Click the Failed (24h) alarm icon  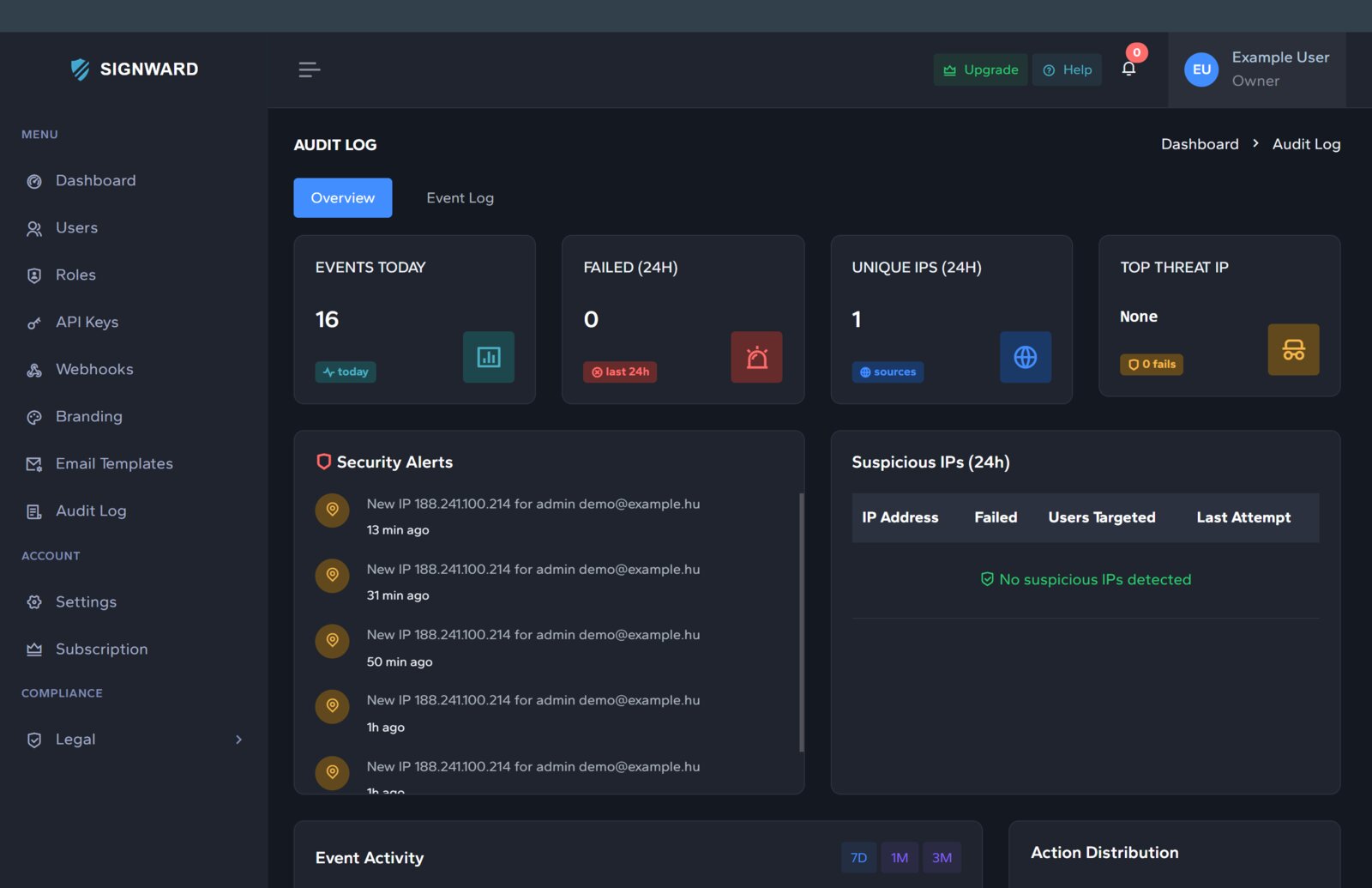756,357
